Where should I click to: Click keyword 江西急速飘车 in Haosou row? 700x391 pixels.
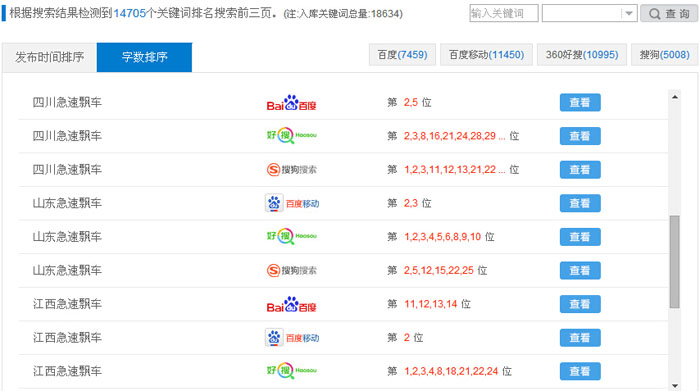[67, 371]
